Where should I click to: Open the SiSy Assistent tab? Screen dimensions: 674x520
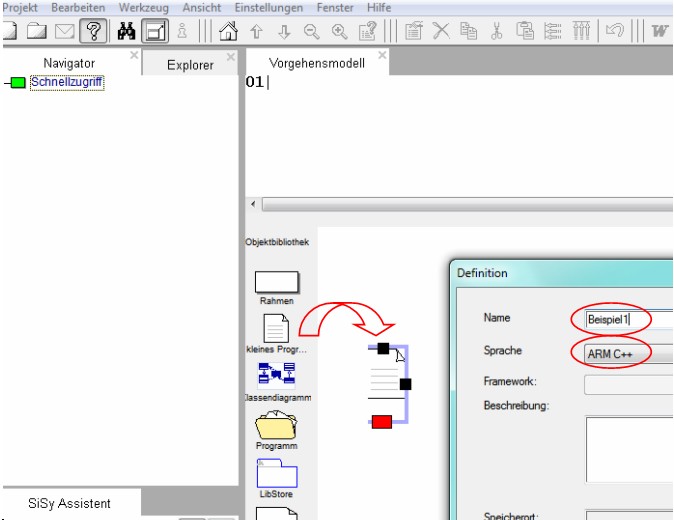tap(69, 503)
